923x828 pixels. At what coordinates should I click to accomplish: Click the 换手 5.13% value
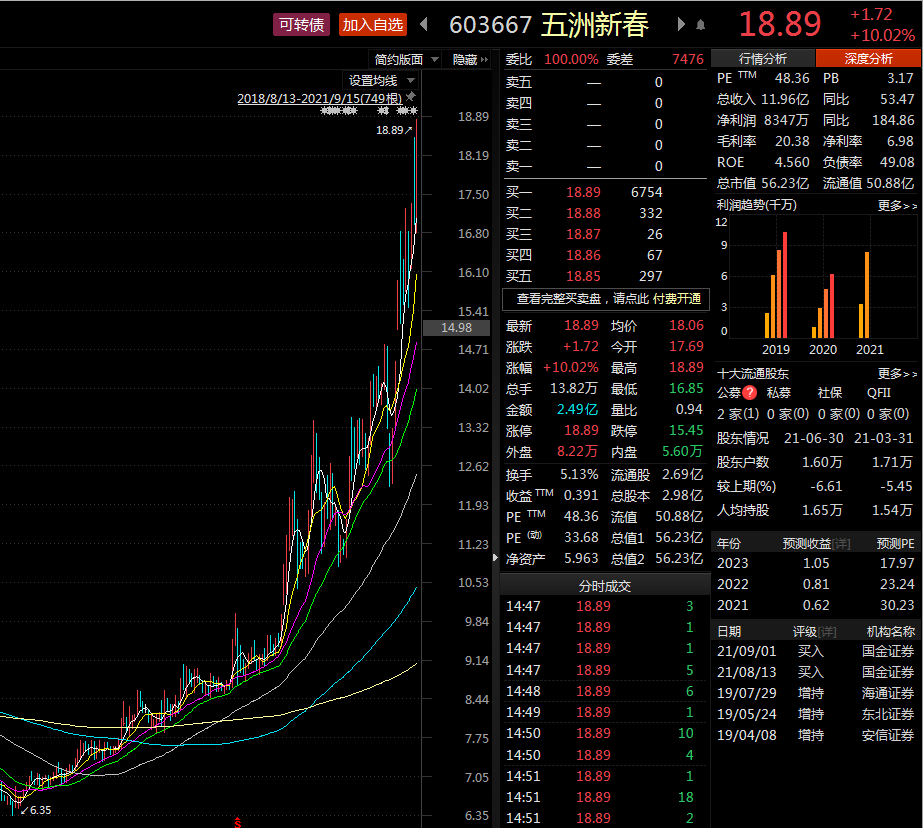tap(579, 474)
